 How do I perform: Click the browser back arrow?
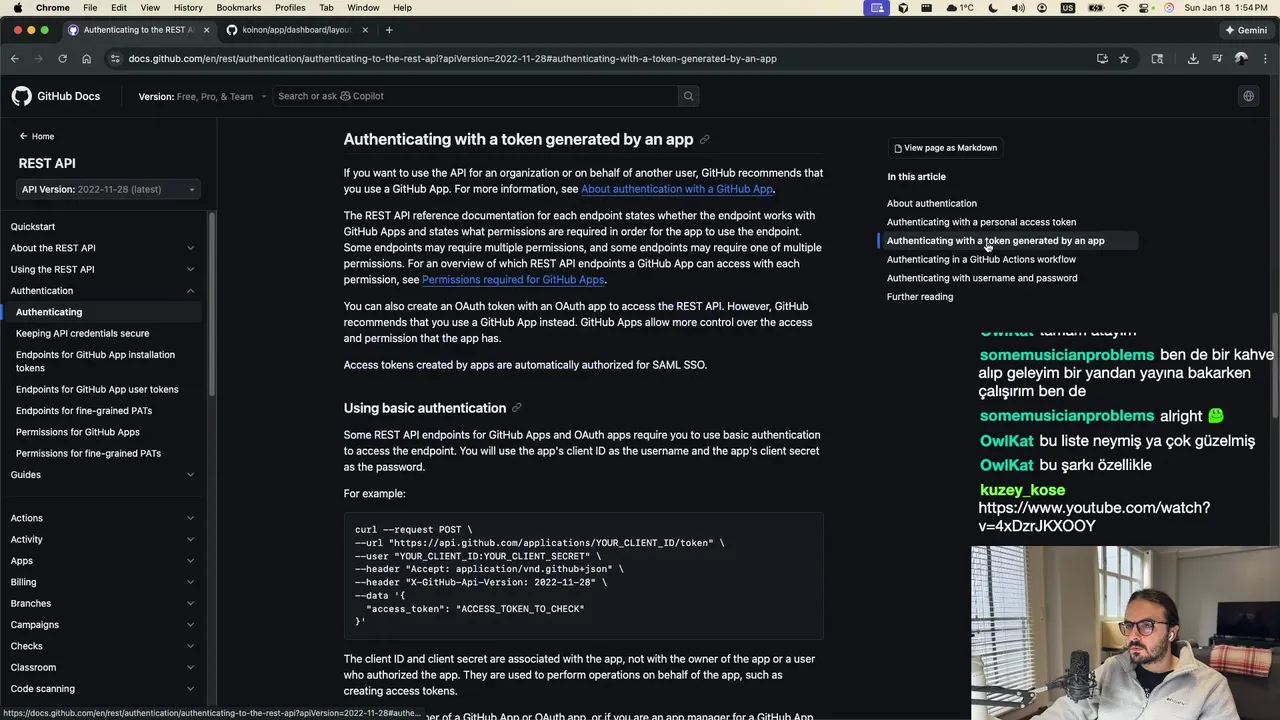point(15,59)
